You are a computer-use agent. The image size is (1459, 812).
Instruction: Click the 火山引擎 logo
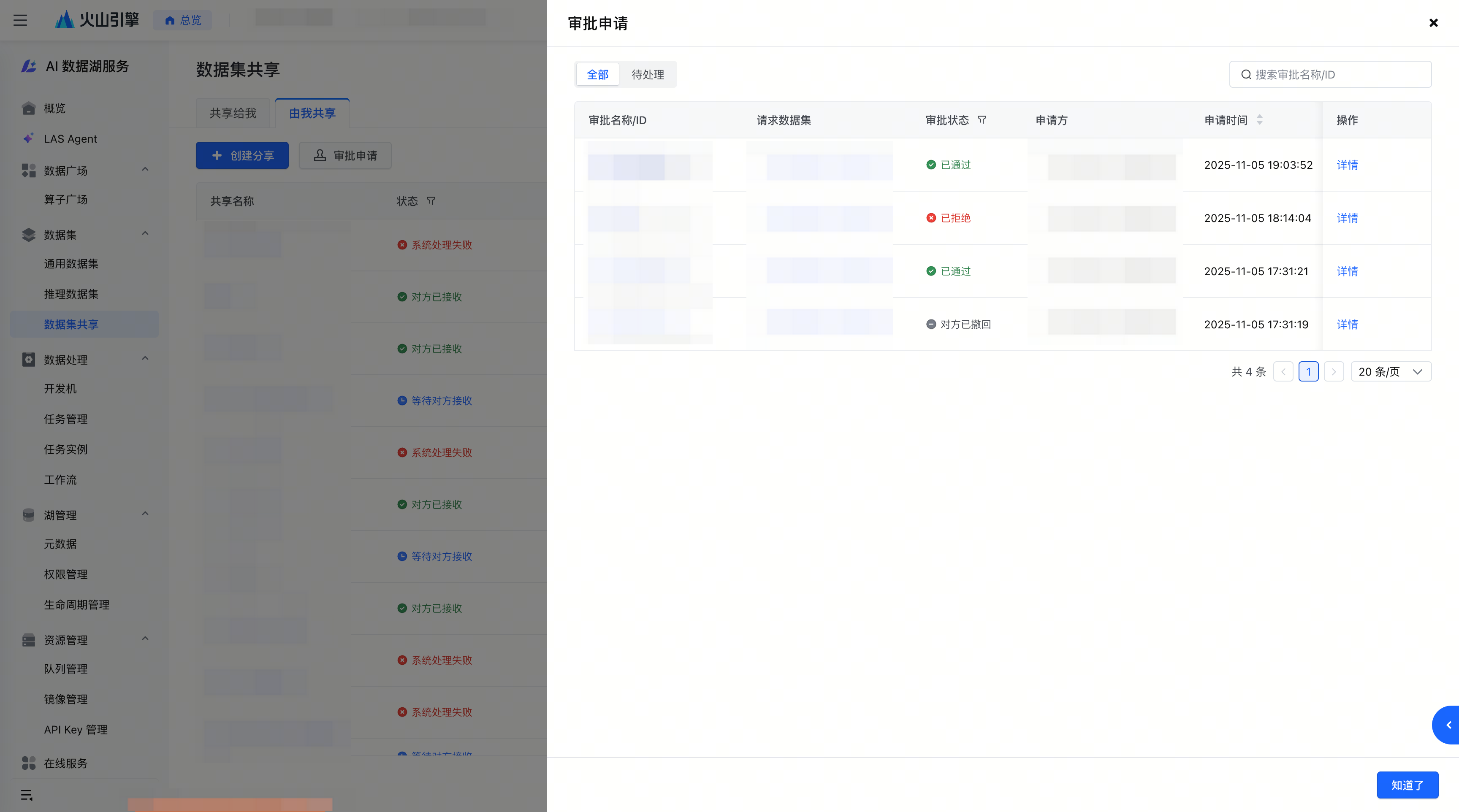(98, 20)
